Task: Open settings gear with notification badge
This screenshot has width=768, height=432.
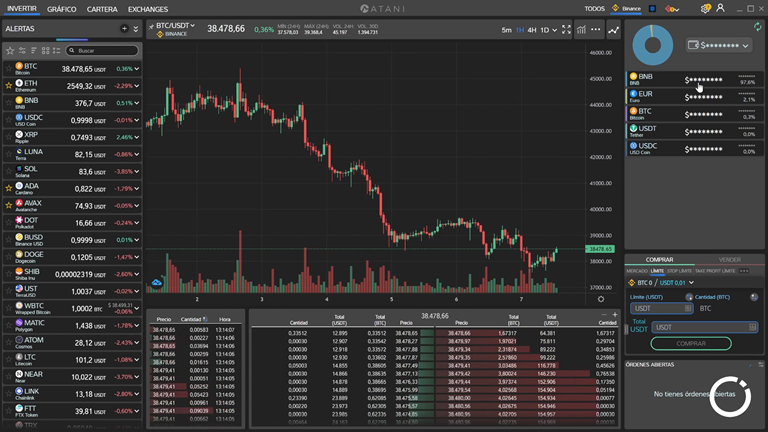Action: (705, 8)
